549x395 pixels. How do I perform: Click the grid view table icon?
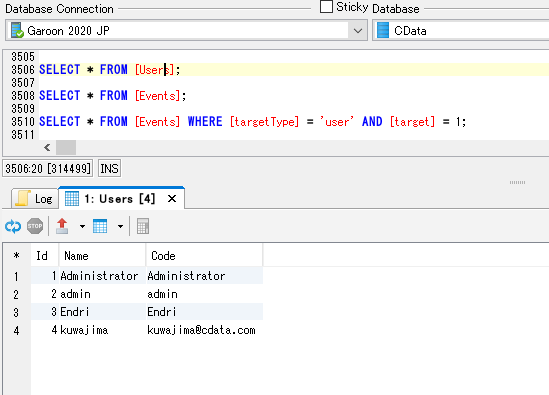[100, 226]
